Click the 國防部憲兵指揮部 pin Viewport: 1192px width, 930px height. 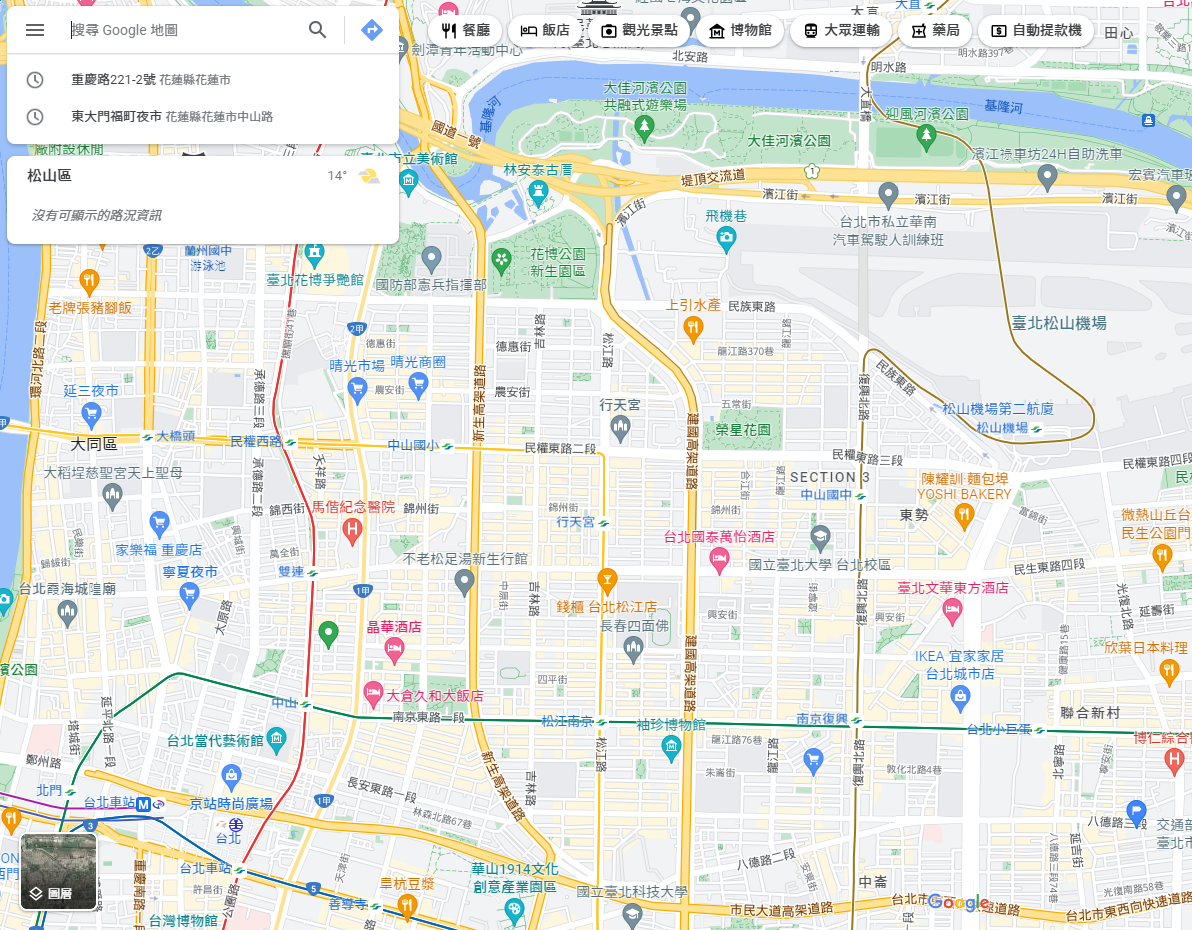(431, 260)
